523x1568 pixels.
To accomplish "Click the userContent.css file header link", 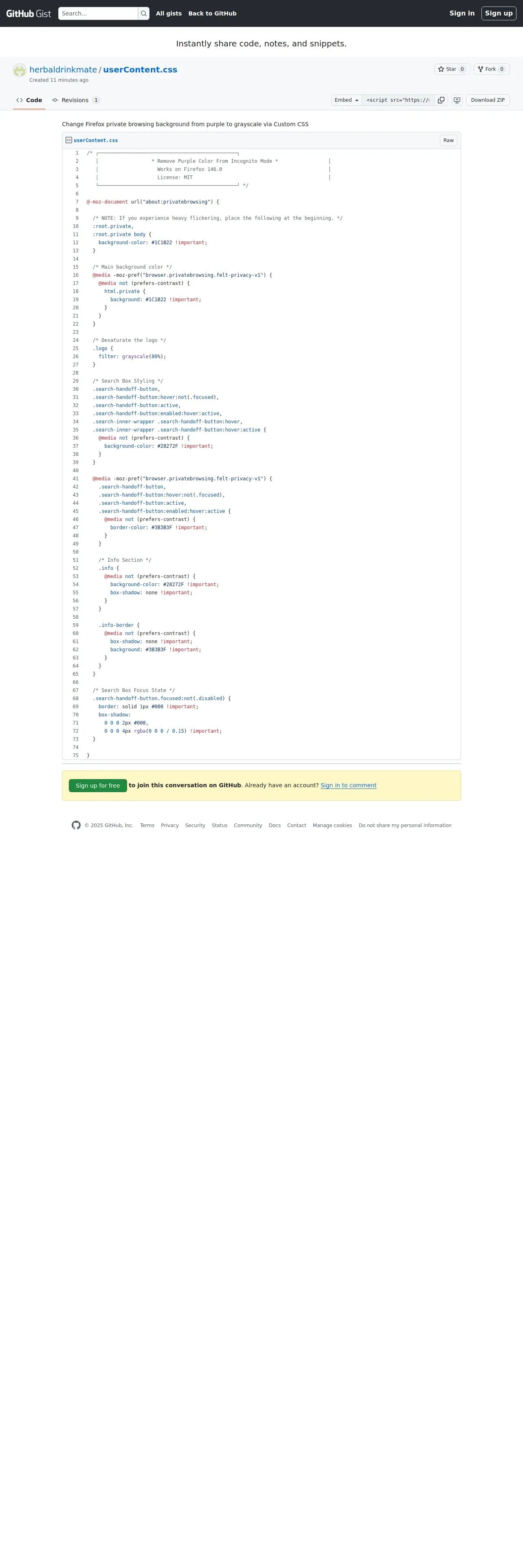I will pos(96,140).
